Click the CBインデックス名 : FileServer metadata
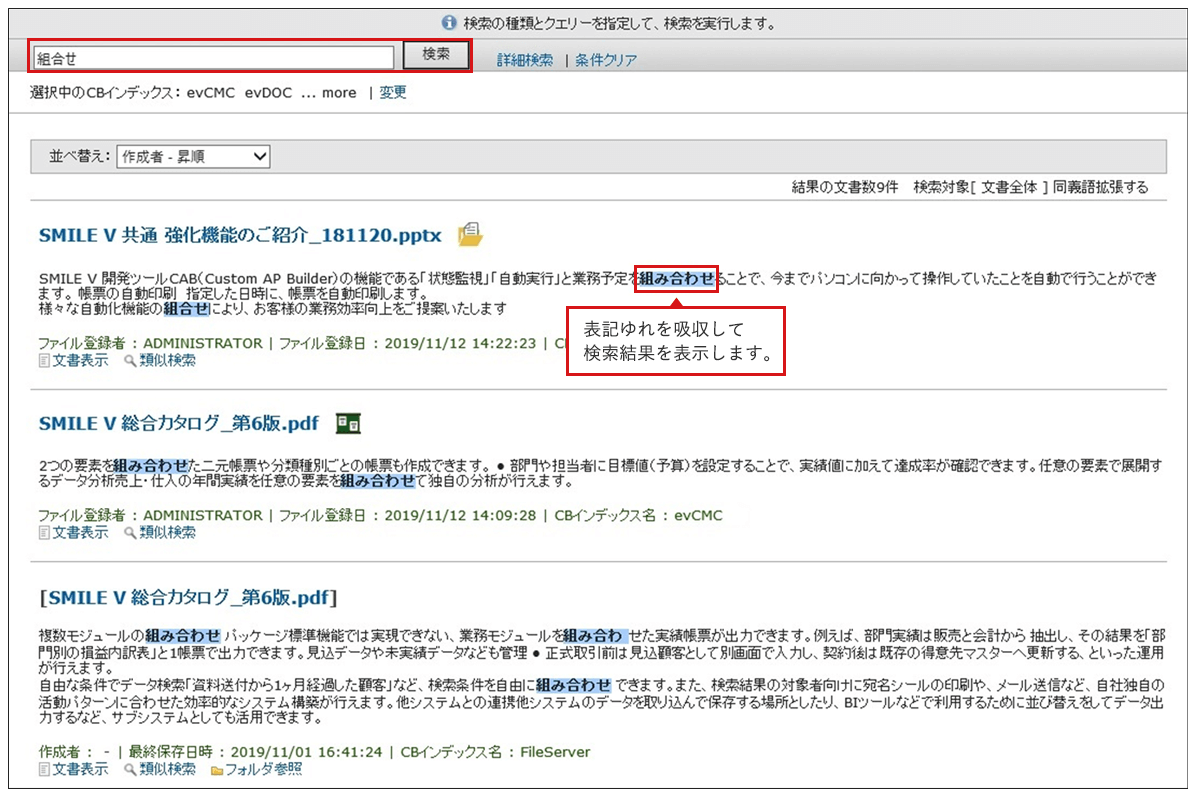The image size is (1199, 804). [x=496, y=752]
